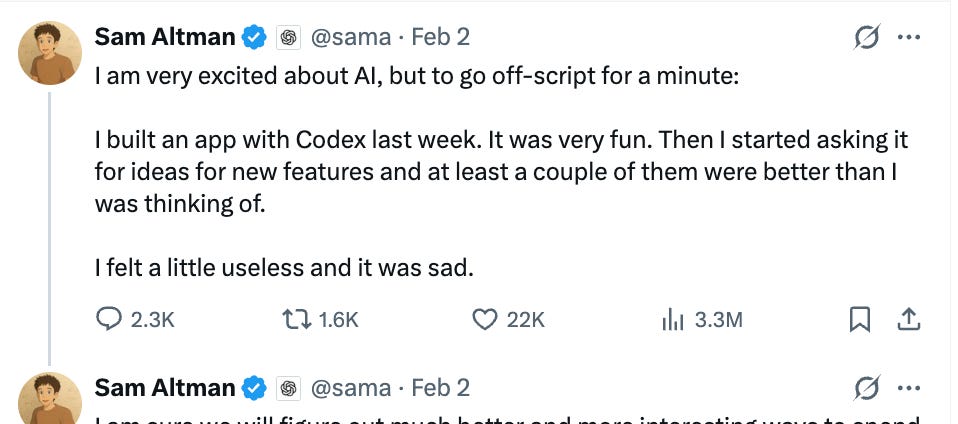This screenshot has height=424, width=958.
Task: Click the verified badge on second tweet
Action: [x=256, y=387]
